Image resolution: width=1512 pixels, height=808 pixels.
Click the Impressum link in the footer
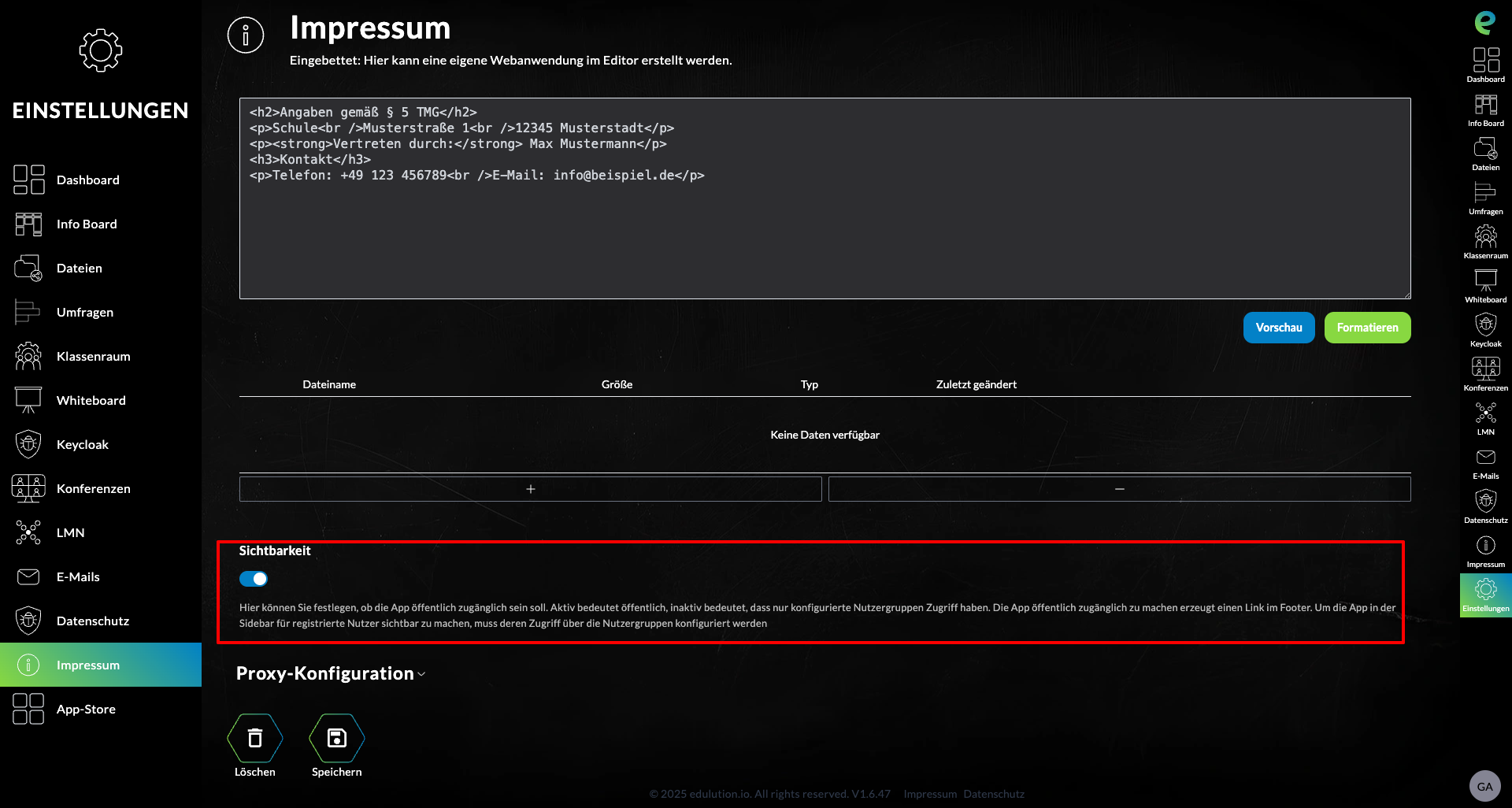click(x=929, y=794)
